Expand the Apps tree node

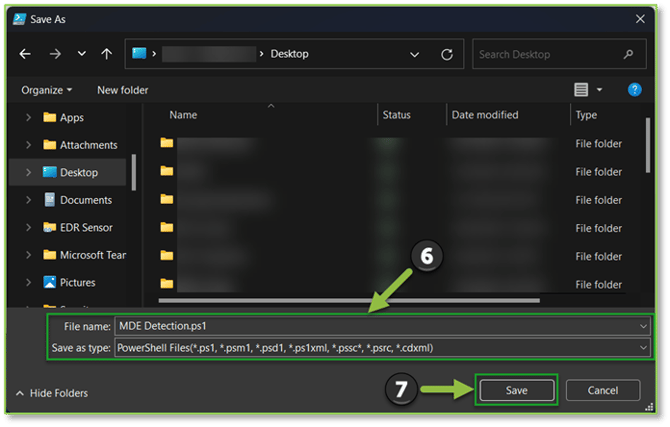click(x=27, y=117)
